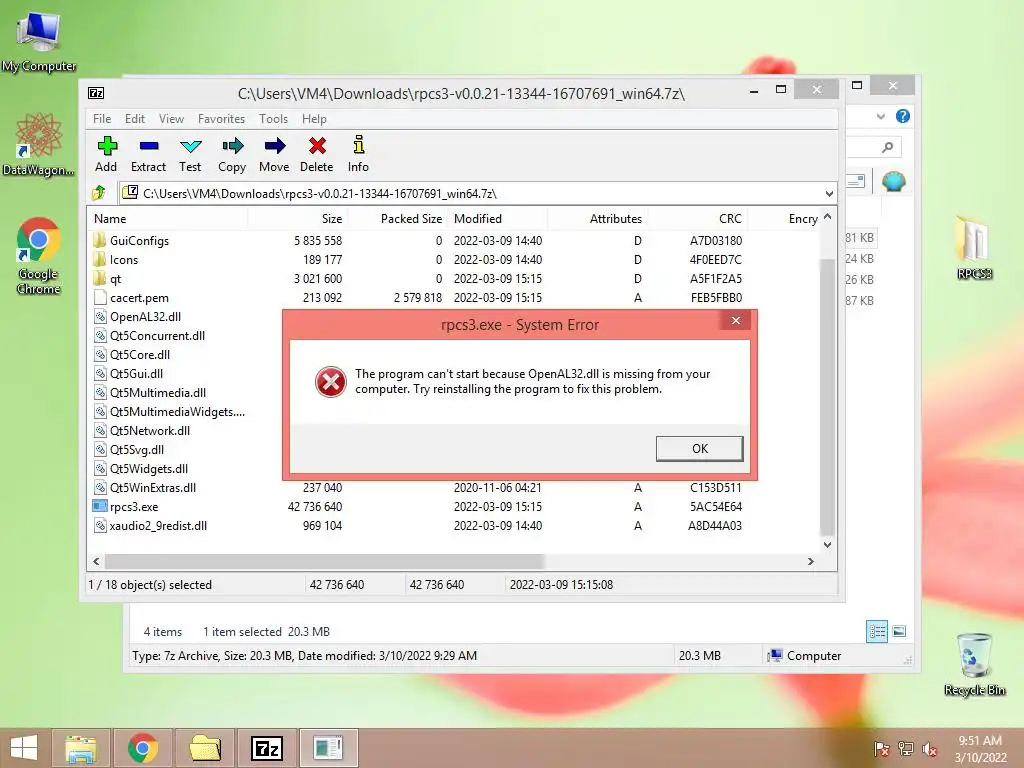Click the muted volume tray icon
The height and width of the screenshot is (768, 1024).
click(x=930, y=748)
